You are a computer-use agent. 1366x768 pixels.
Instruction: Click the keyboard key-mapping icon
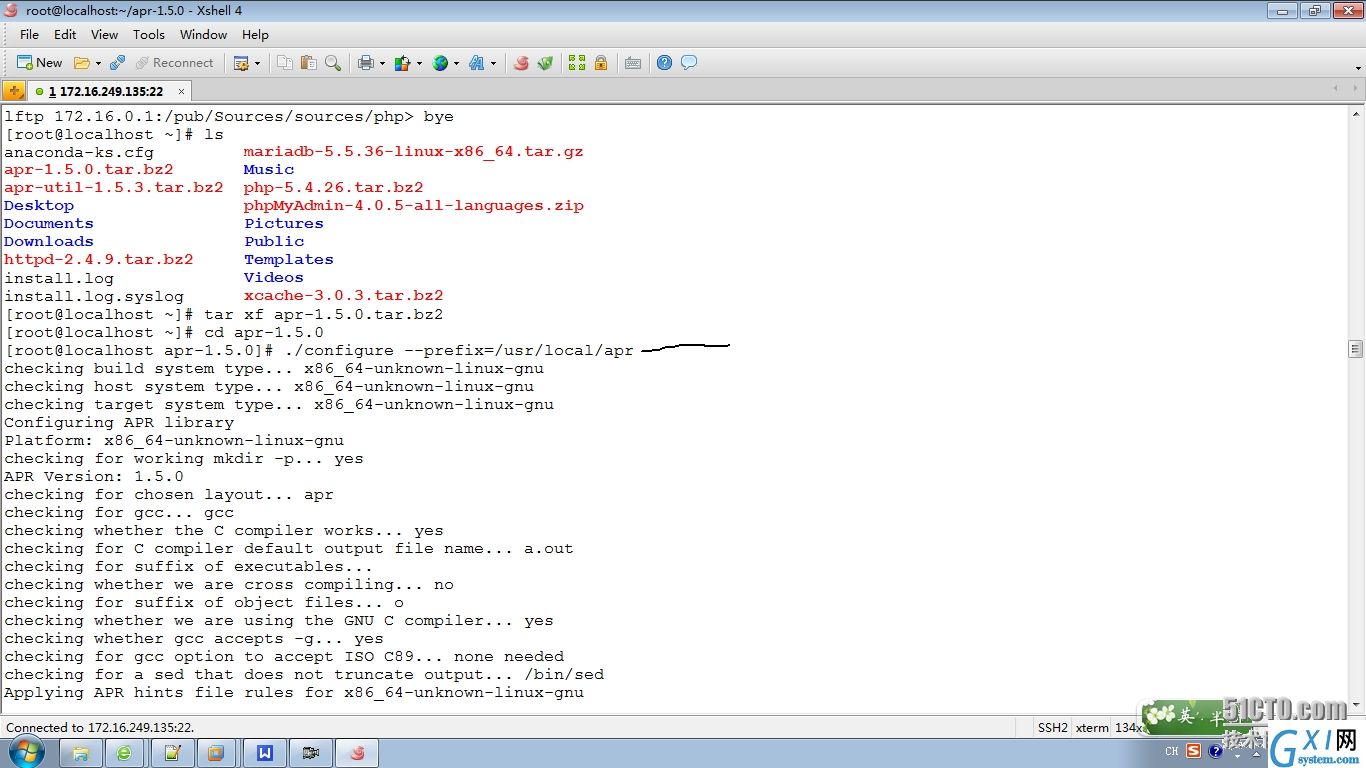633,63
